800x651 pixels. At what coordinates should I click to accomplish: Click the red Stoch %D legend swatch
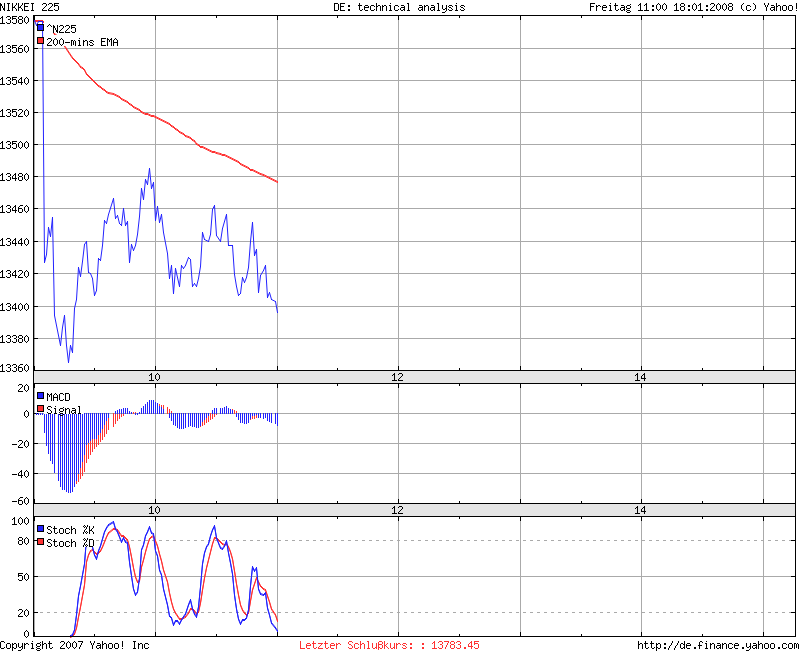point(40,542)
